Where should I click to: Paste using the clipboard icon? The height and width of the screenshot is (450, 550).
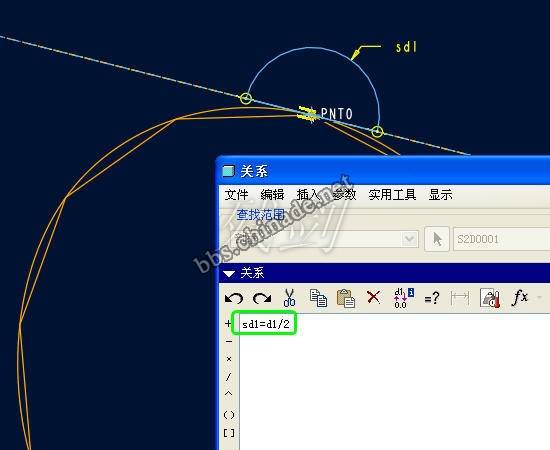[x=346, y=298]
